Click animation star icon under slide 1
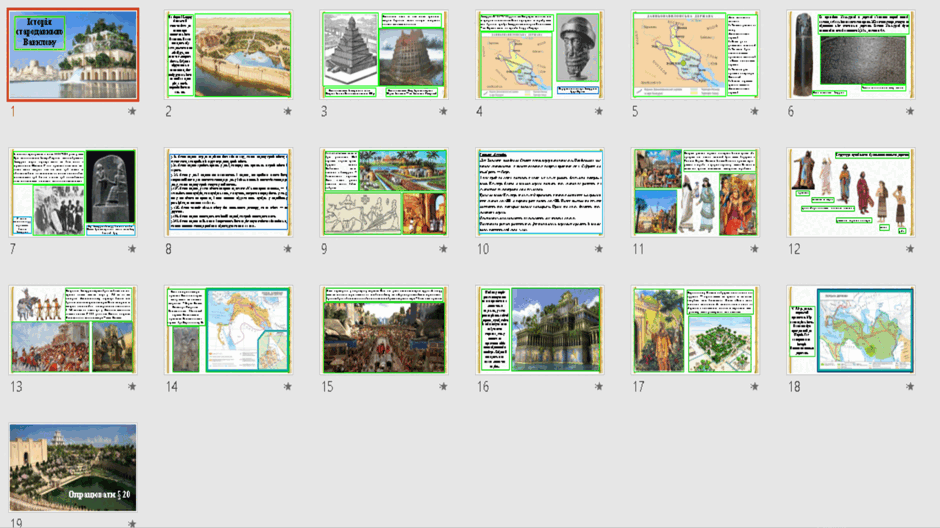The height and width of the screenshot is (528, 940). pos(132,111)
